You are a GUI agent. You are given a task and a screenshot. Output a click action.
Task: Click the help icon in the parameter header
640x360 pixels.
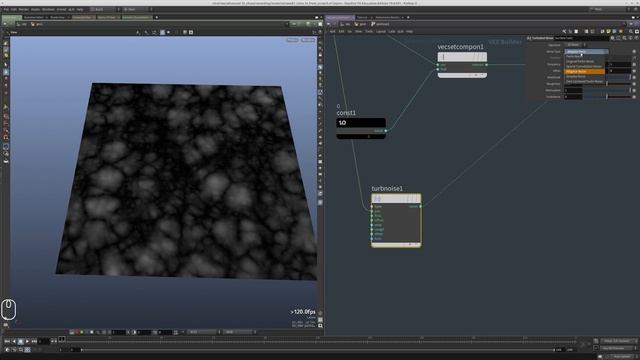(x=636, y=38)
